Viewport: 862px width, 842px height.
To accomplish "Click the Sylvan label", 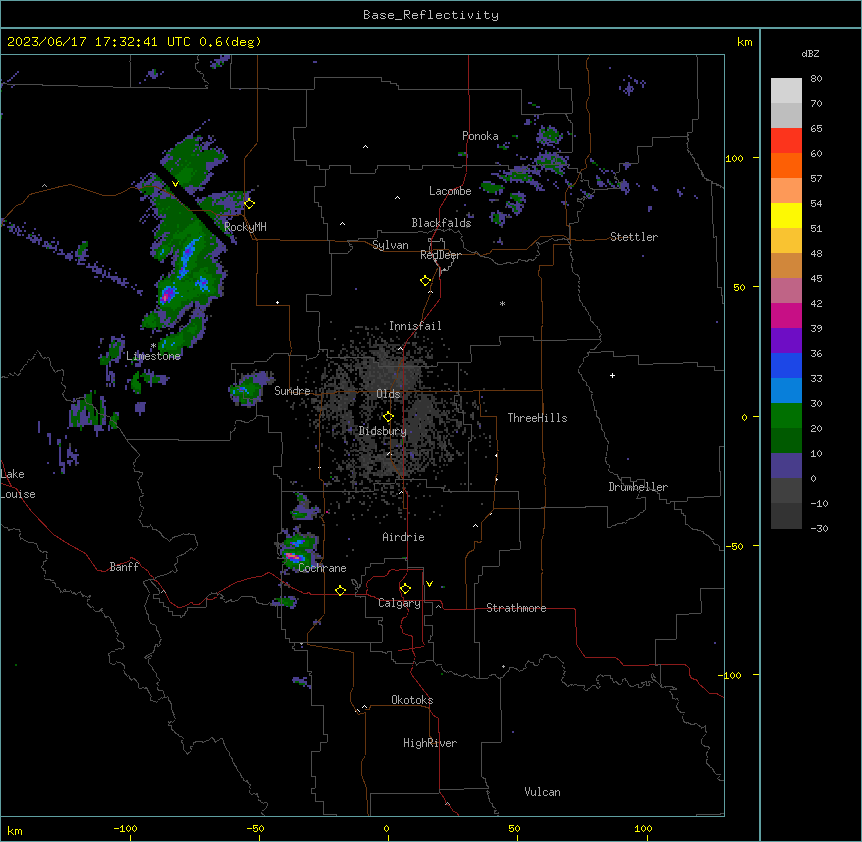I will click(390, 245).
